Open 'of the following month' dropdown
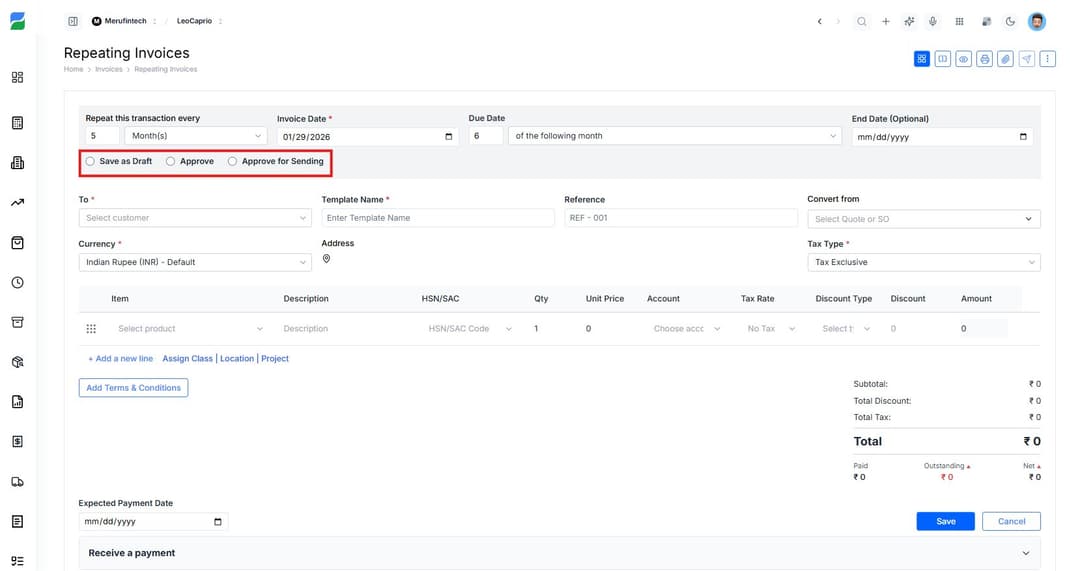This screenshot has width=1080, height=571. 674,136
